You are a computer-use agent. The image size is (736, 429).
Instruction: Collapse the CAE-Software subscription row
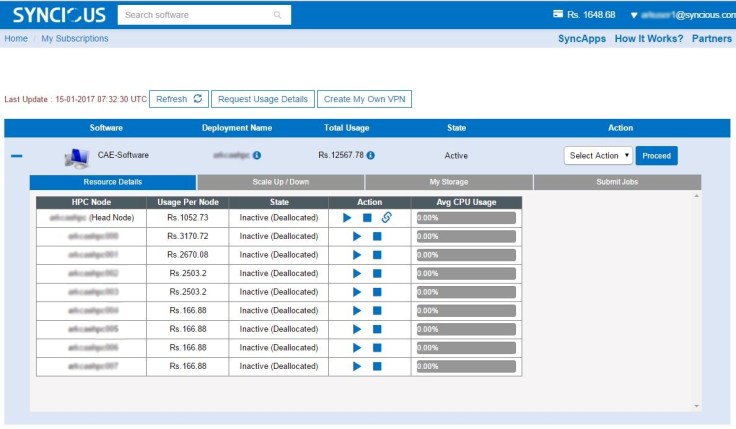tap(16, 156)
